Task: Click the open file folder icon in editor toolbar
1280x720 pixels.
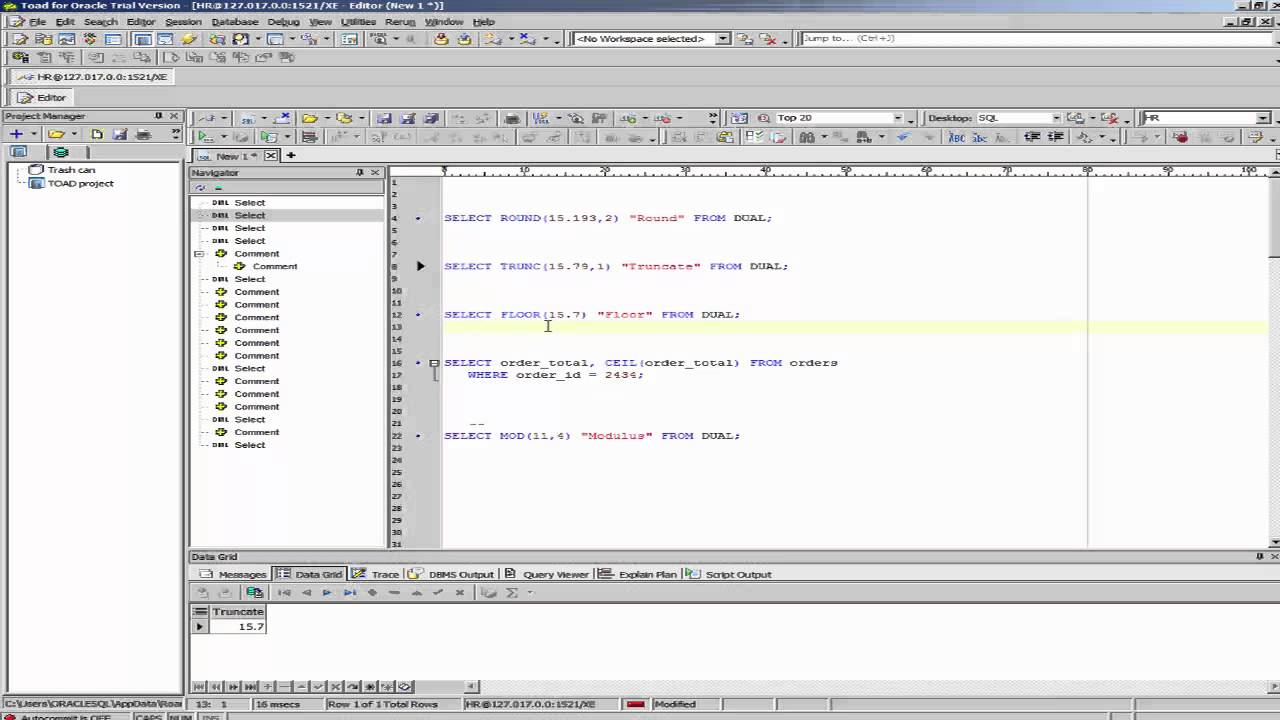Action: click(310, 118)
